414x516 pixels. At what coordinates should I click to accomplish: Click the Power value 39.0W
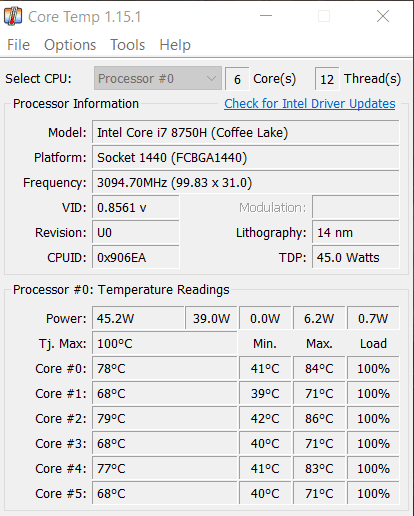(x=211, y=318)
